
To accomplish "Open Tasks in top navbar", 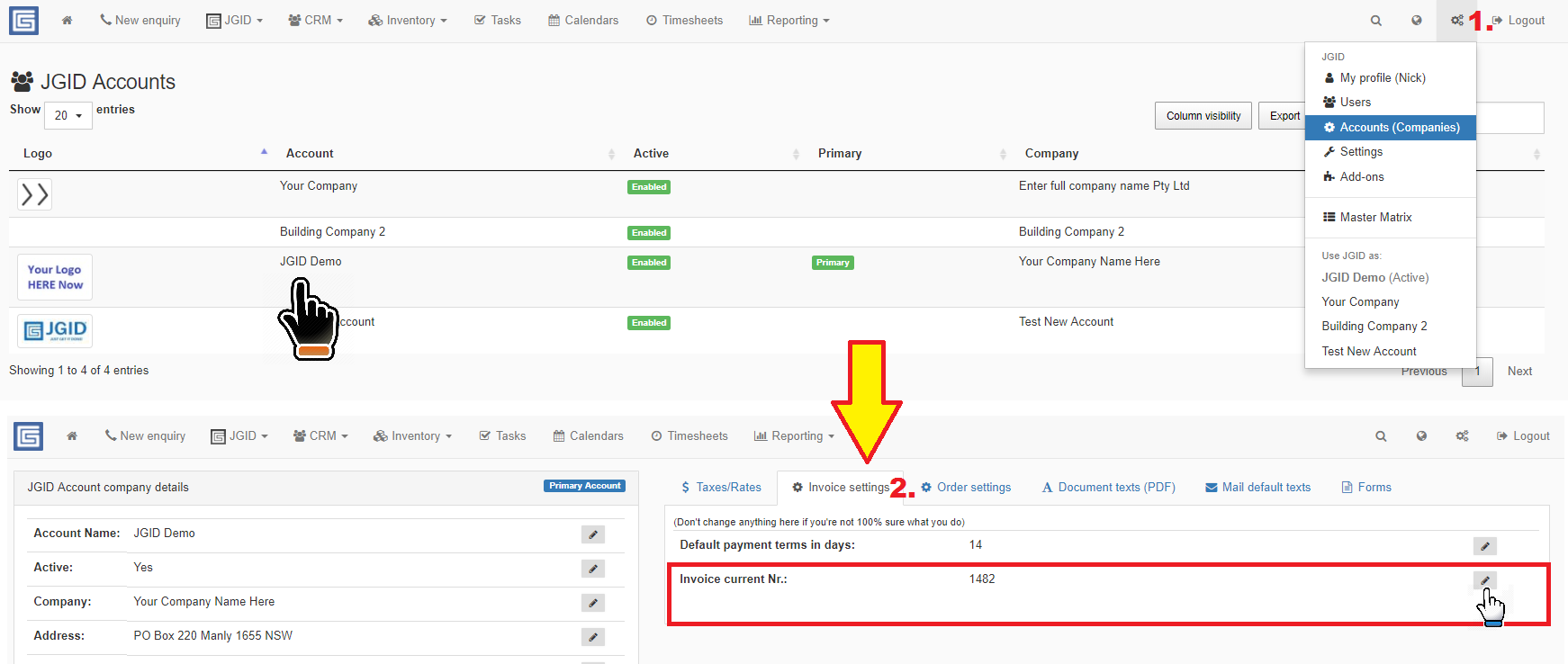I will (x=498, y=21).
